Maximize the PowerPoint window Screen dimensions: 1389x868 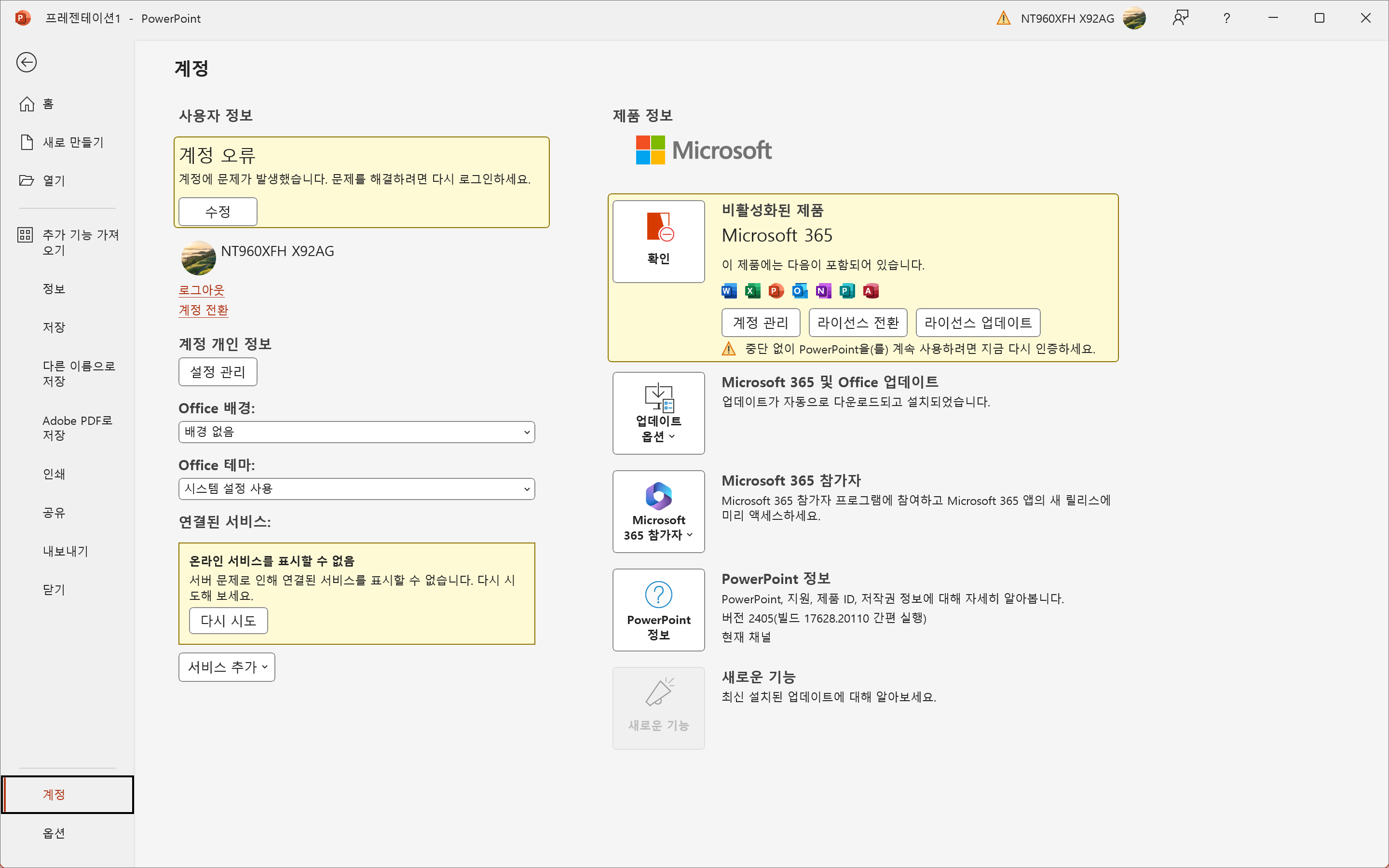point(1320,18)
